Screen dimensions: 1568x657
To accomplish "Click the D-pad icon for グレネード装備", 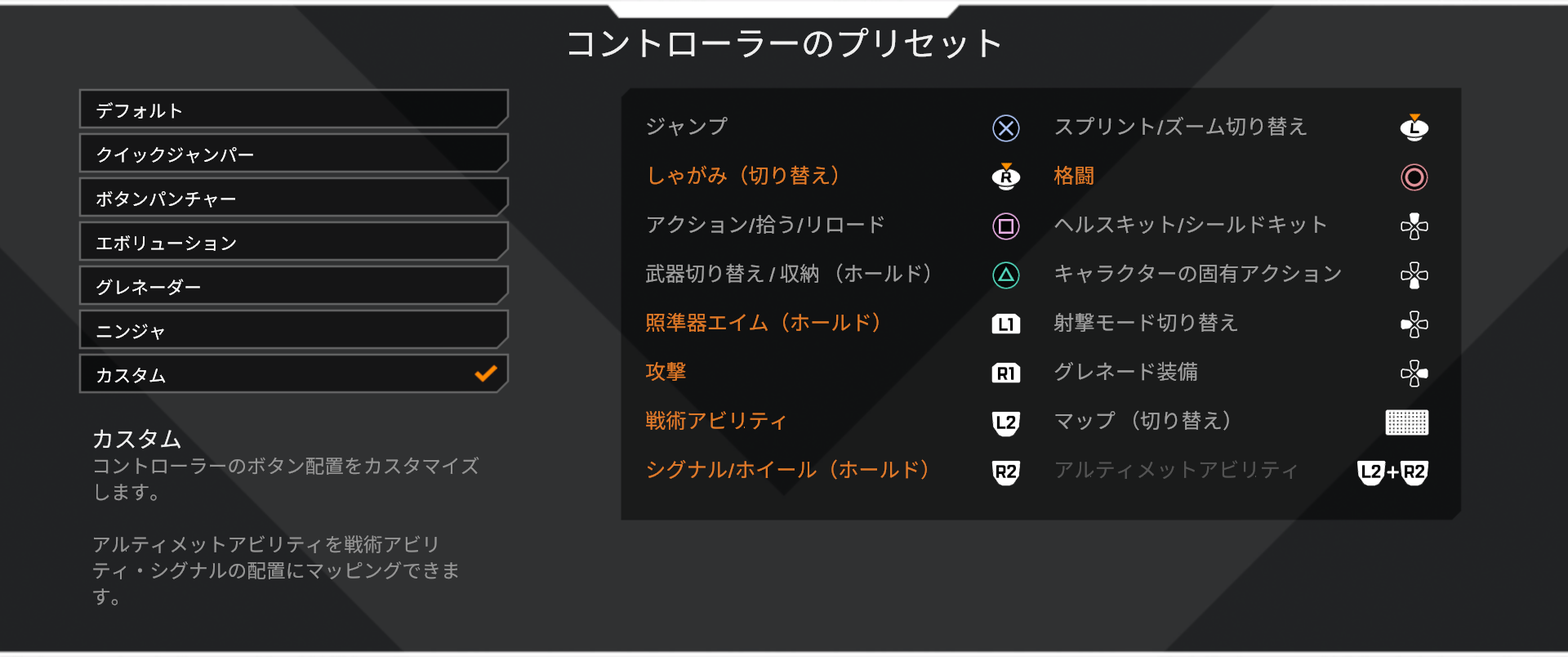I will 1414,373.
